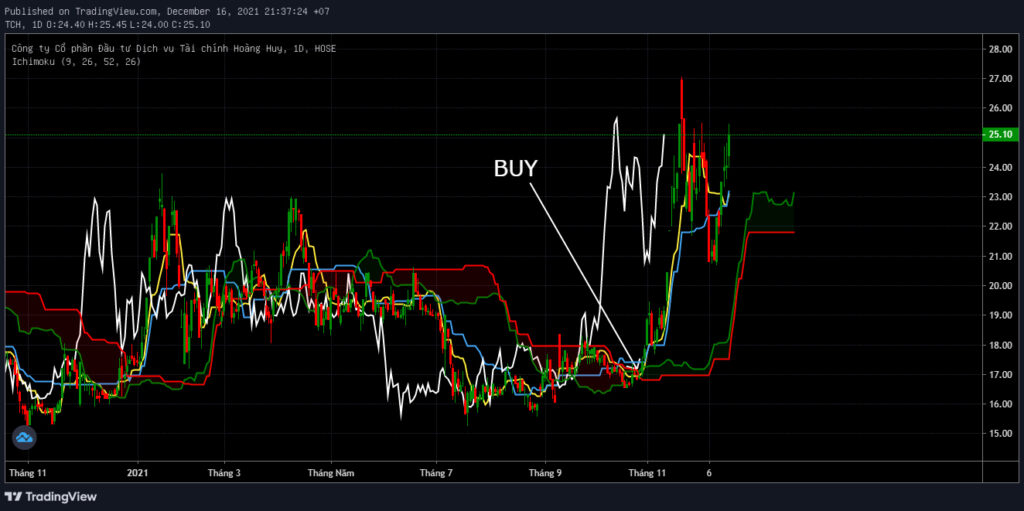
Task: Click the 27.00 price axis label
Action: pyautogui.click(x=999, y=79)
